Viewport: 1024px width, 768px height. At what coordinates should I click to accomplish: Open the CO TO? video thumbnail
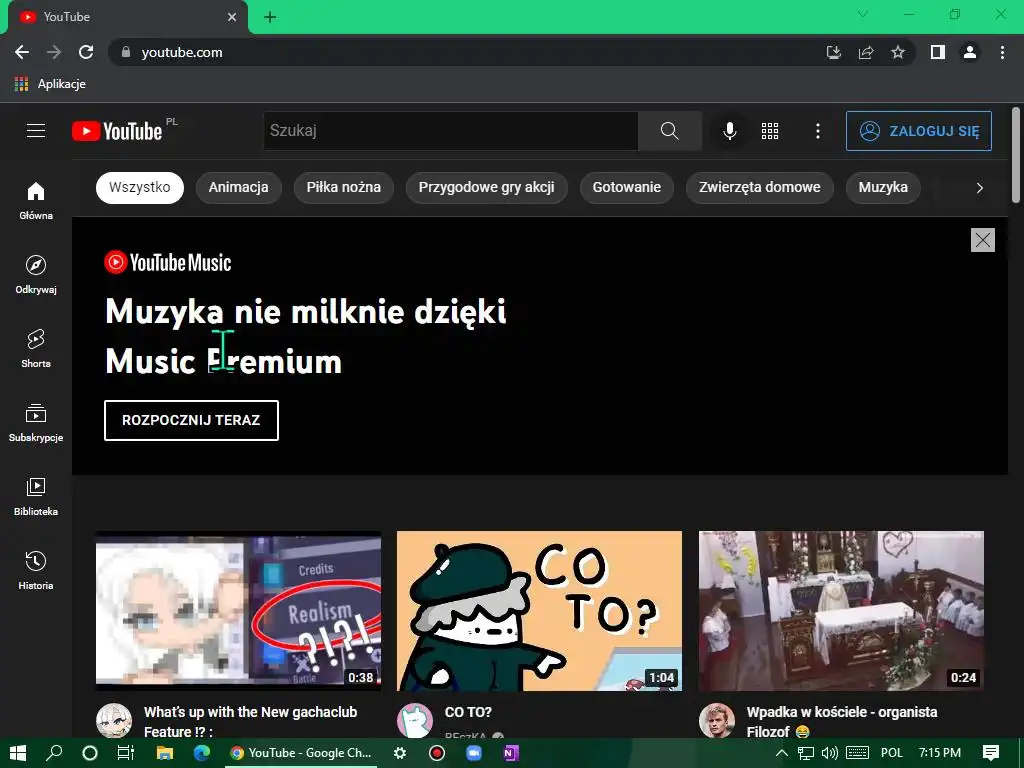tap(539, 611)
